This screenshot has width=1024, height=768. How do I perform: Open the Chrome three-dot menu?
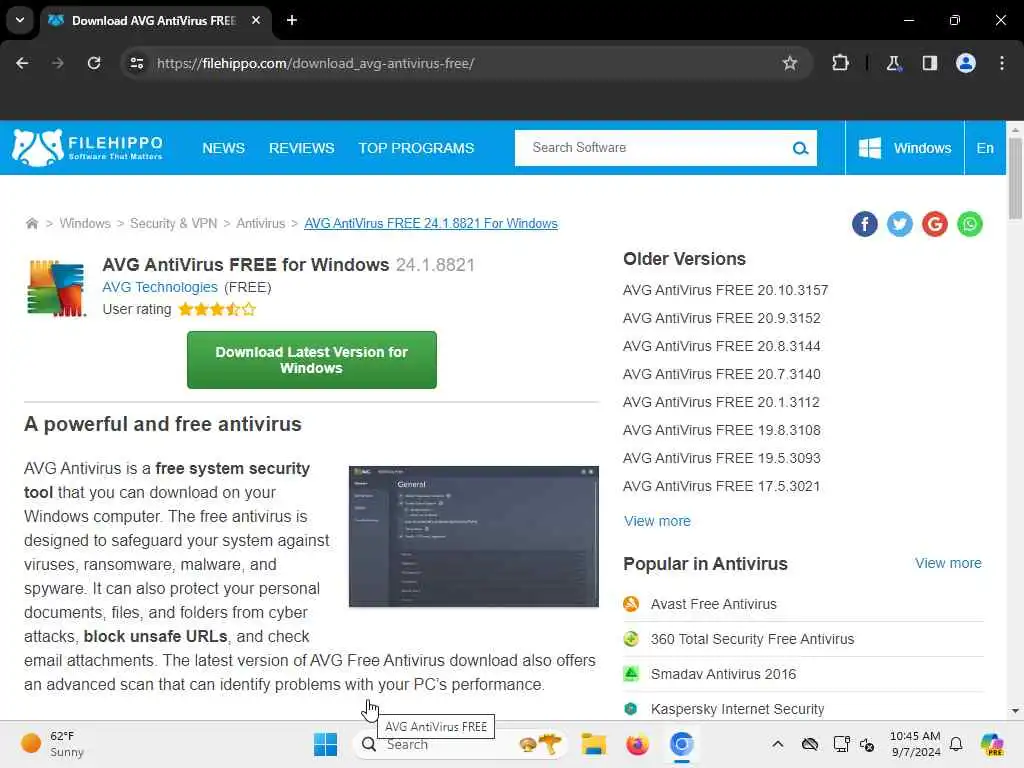tap(1002, 63)
